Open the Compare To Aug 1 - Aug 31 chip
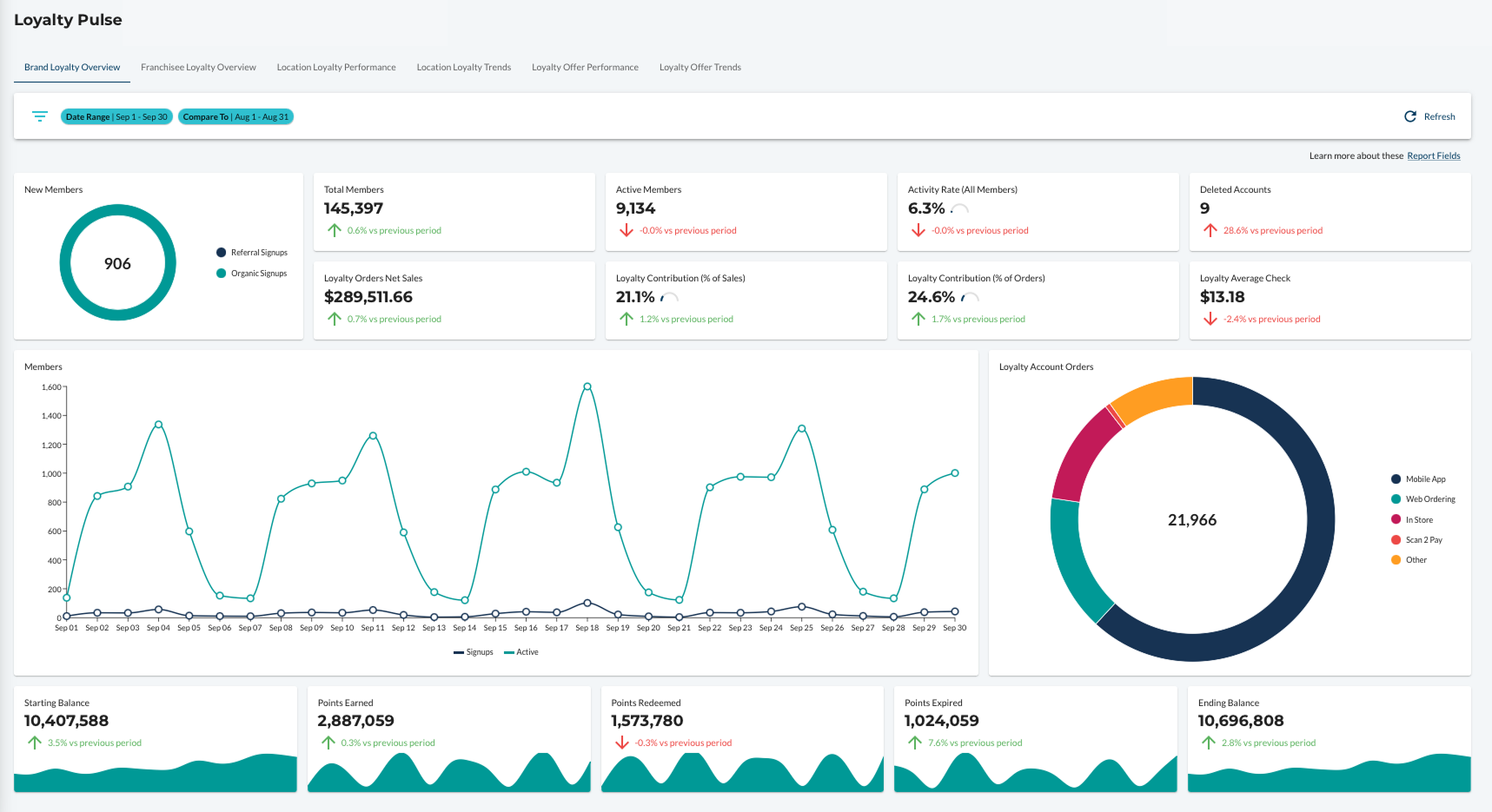The image size is (1492, 812). pyautogui.click(x=235, y=116)
